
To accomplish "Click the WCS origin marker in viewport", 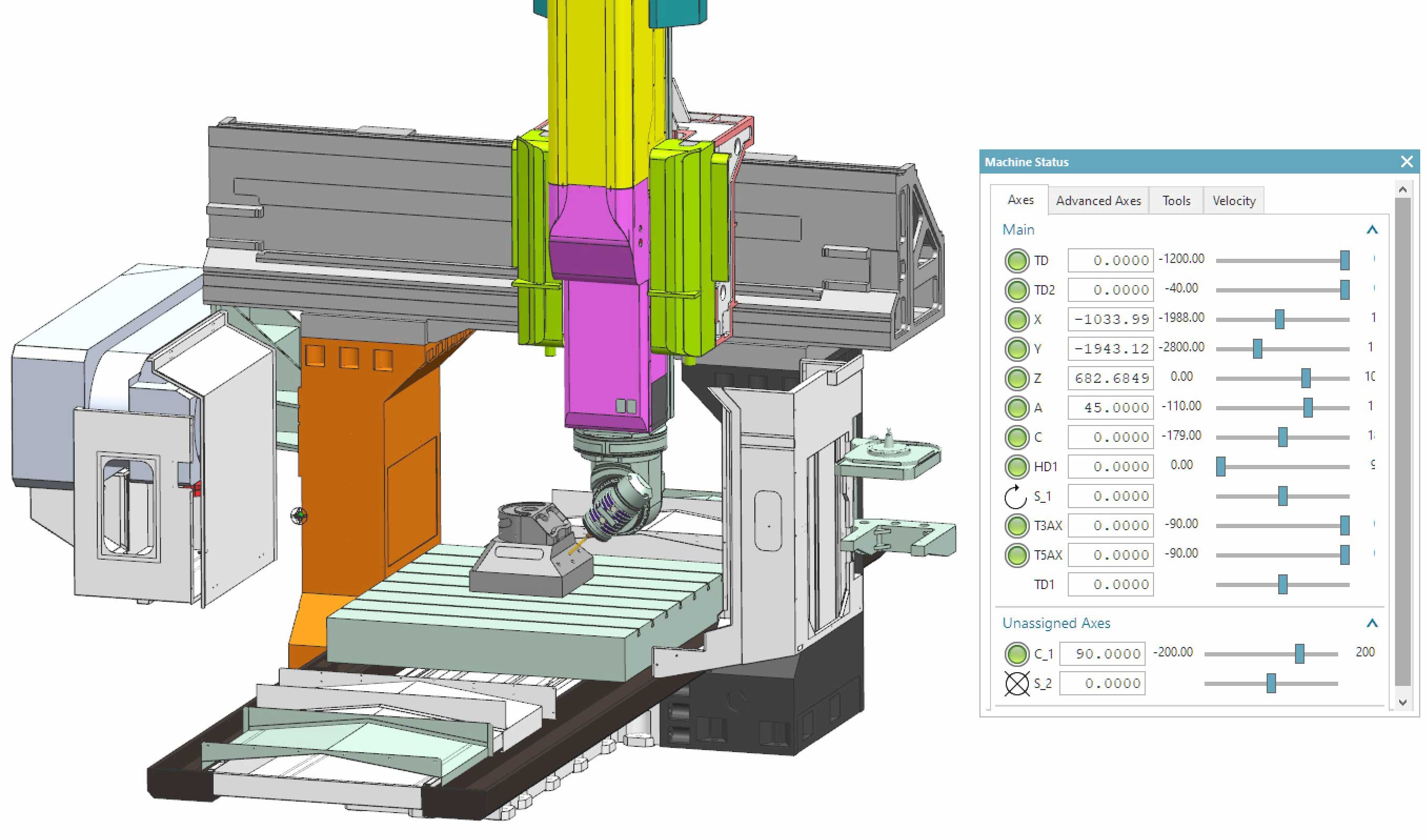I will click(299, 515).
